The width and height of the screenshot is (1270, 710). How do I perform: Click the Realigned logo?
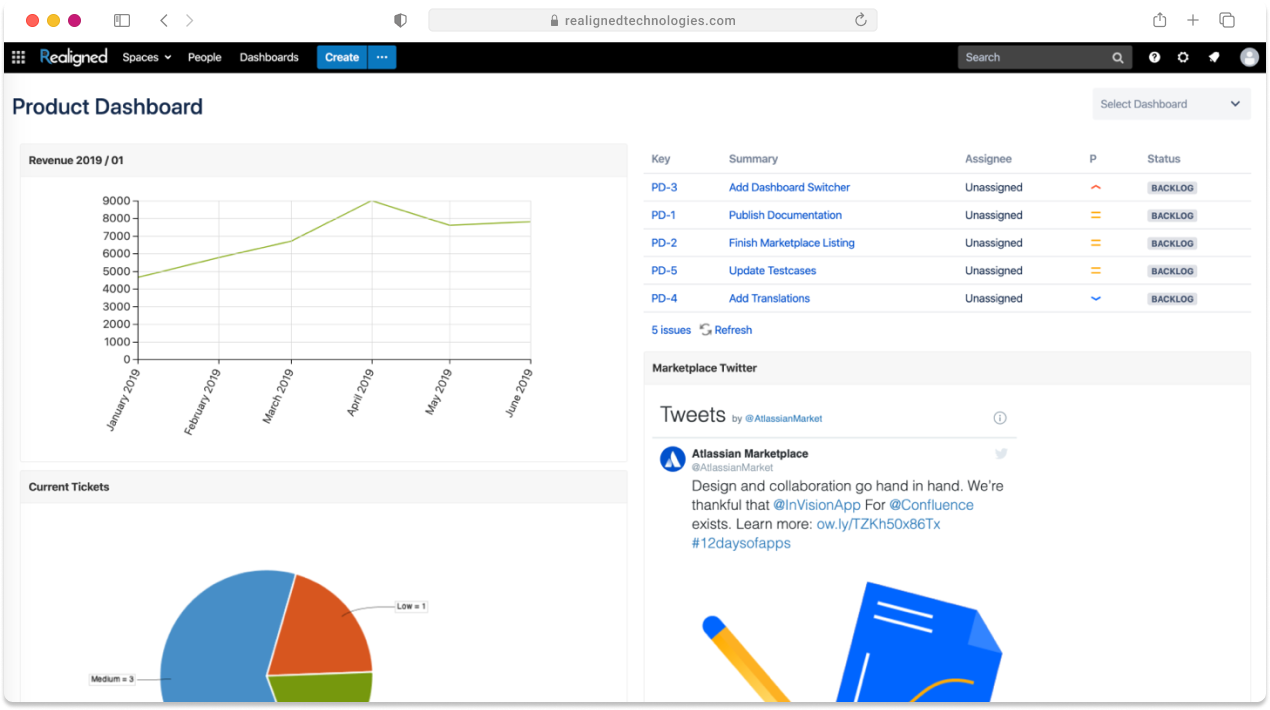(73, 57)
